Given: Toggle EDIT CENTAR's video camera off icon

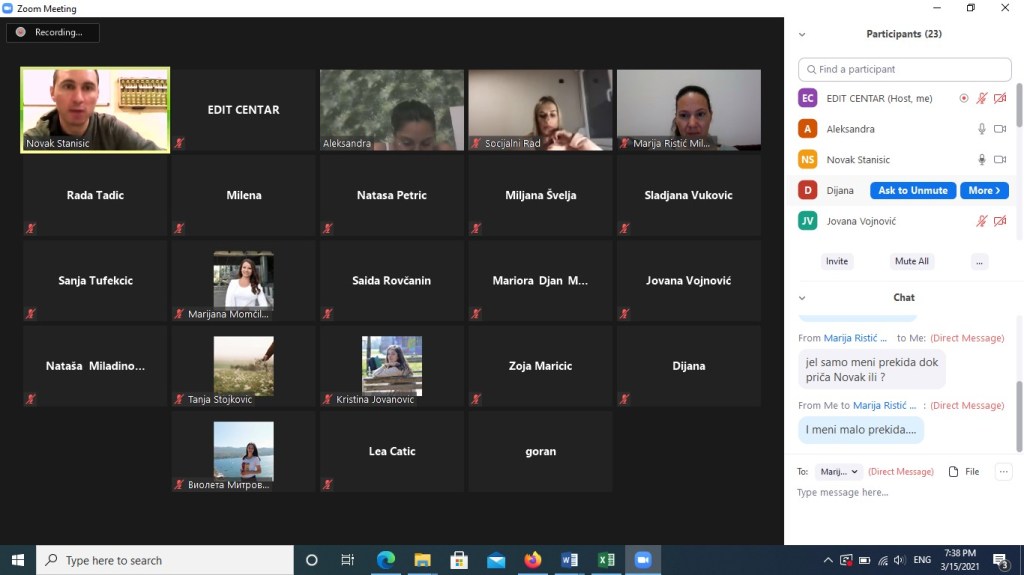Looking at the screenshot, I should 1000,99.
